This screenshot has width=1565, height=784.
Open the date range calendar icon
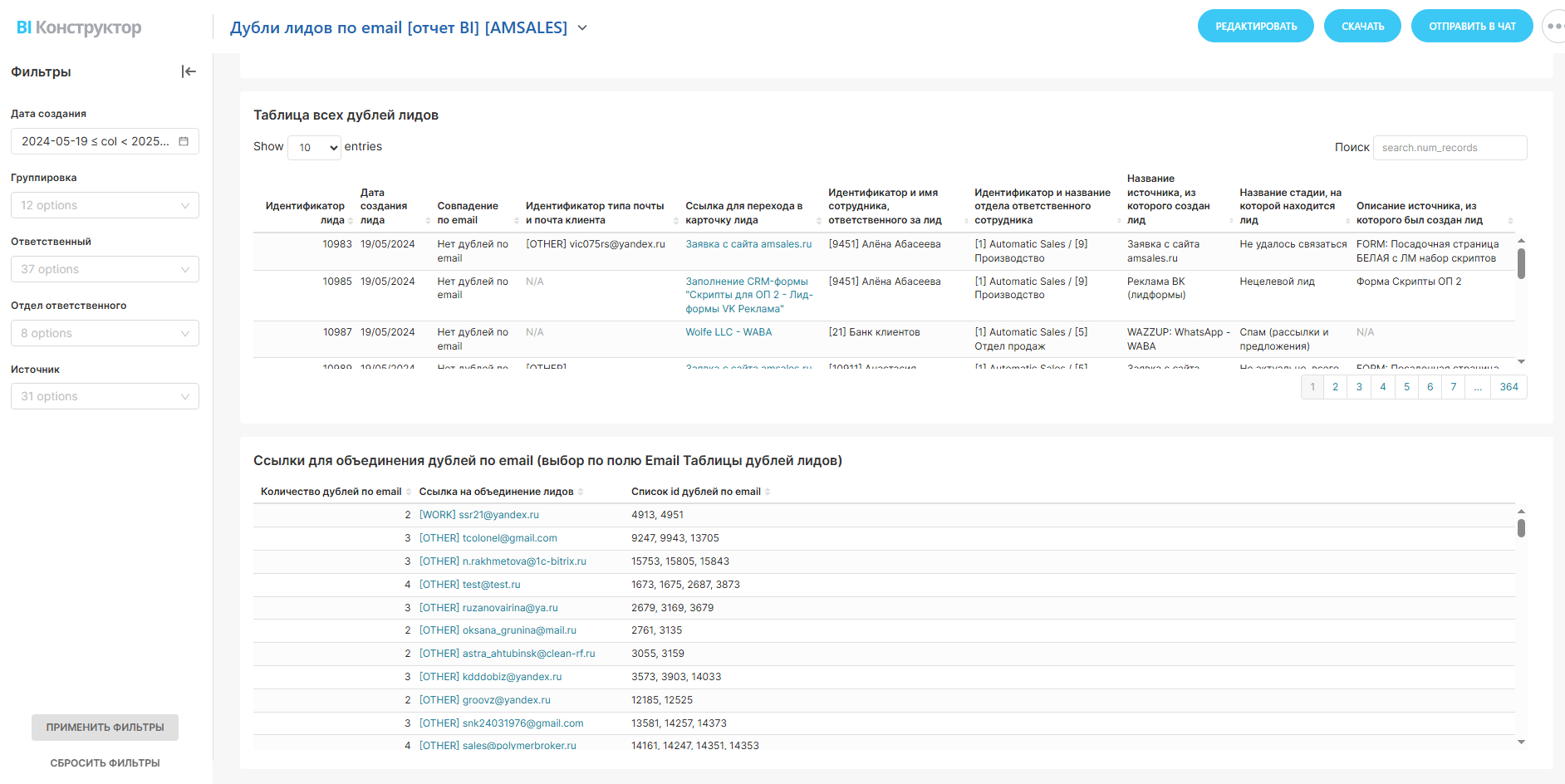pyautogui.click(x=184, y=141)
